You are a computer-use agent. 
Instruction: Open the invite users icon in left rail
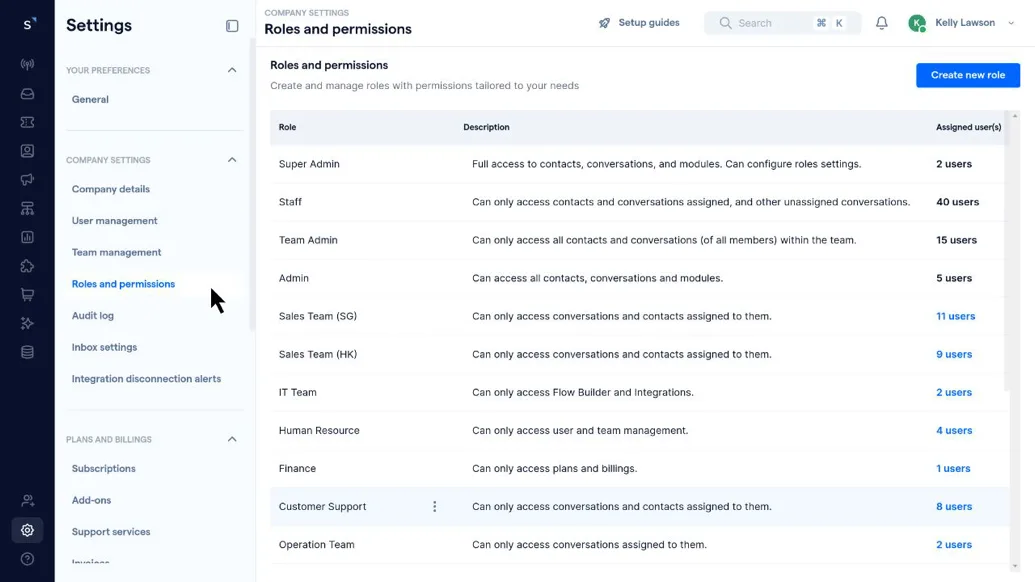[x=27, y=501]
